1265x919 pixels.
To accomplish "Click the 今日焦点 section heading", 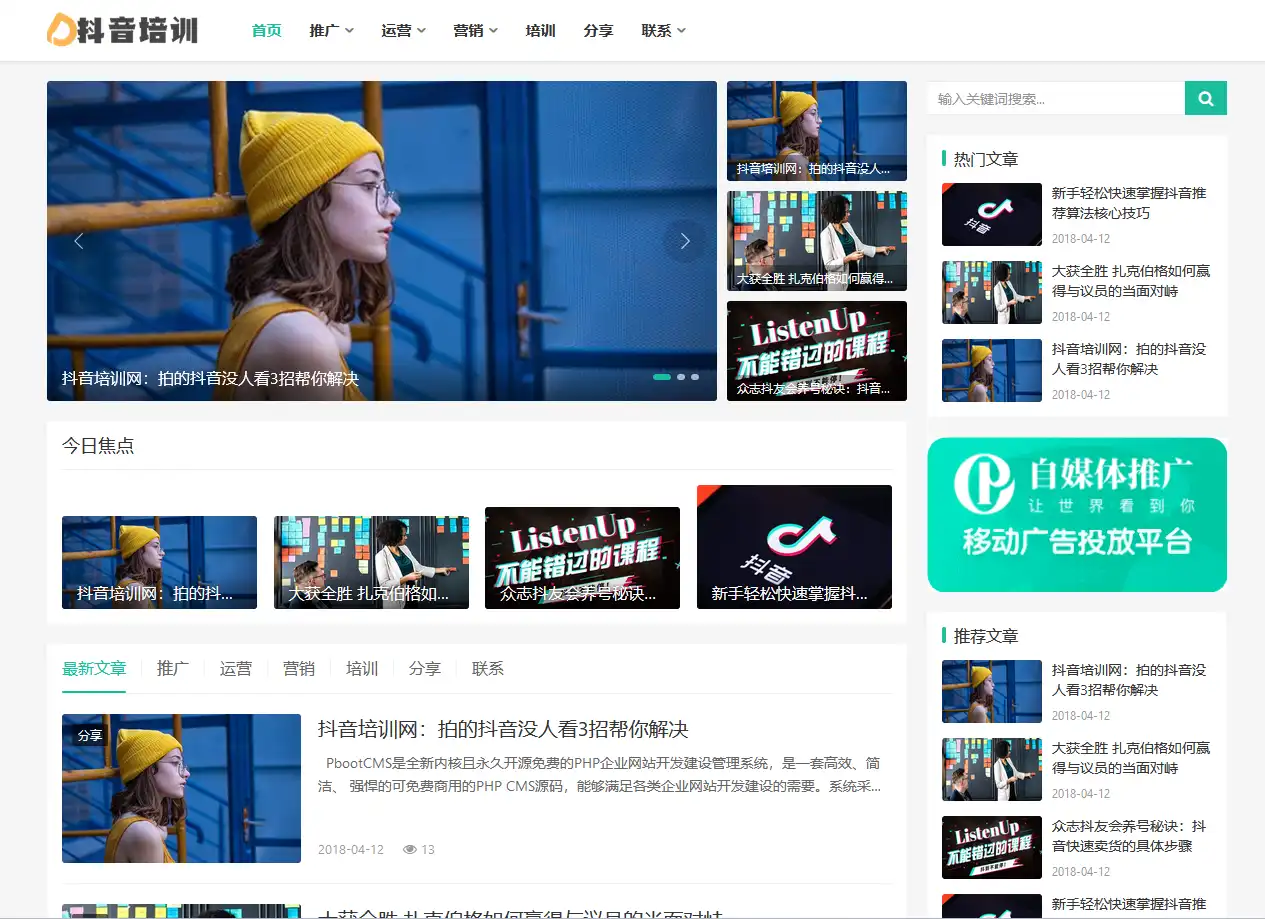I will tap(98, 446).
